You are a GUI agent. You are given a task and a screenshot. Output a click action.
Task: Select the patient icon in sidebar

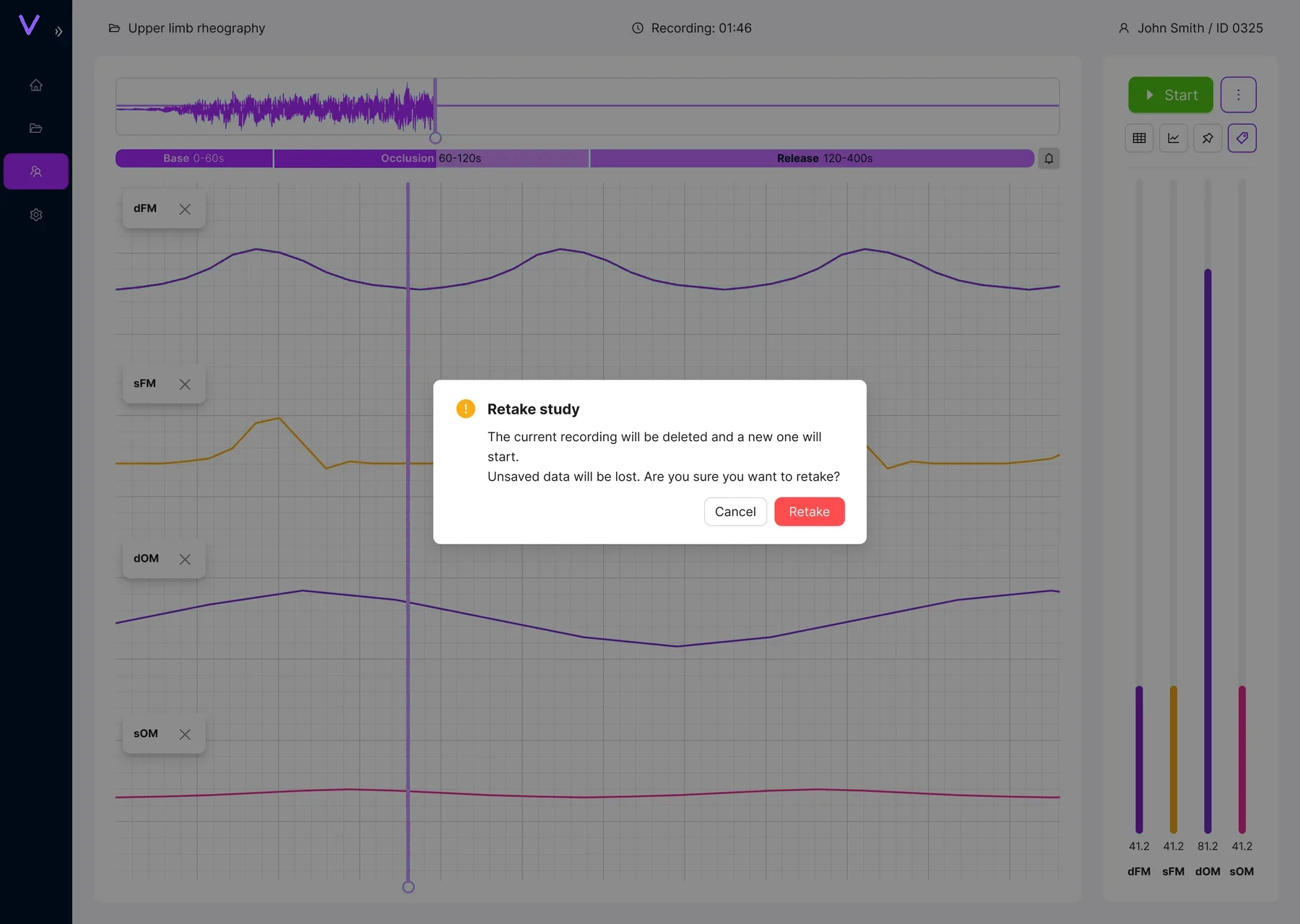click(36, 171)
